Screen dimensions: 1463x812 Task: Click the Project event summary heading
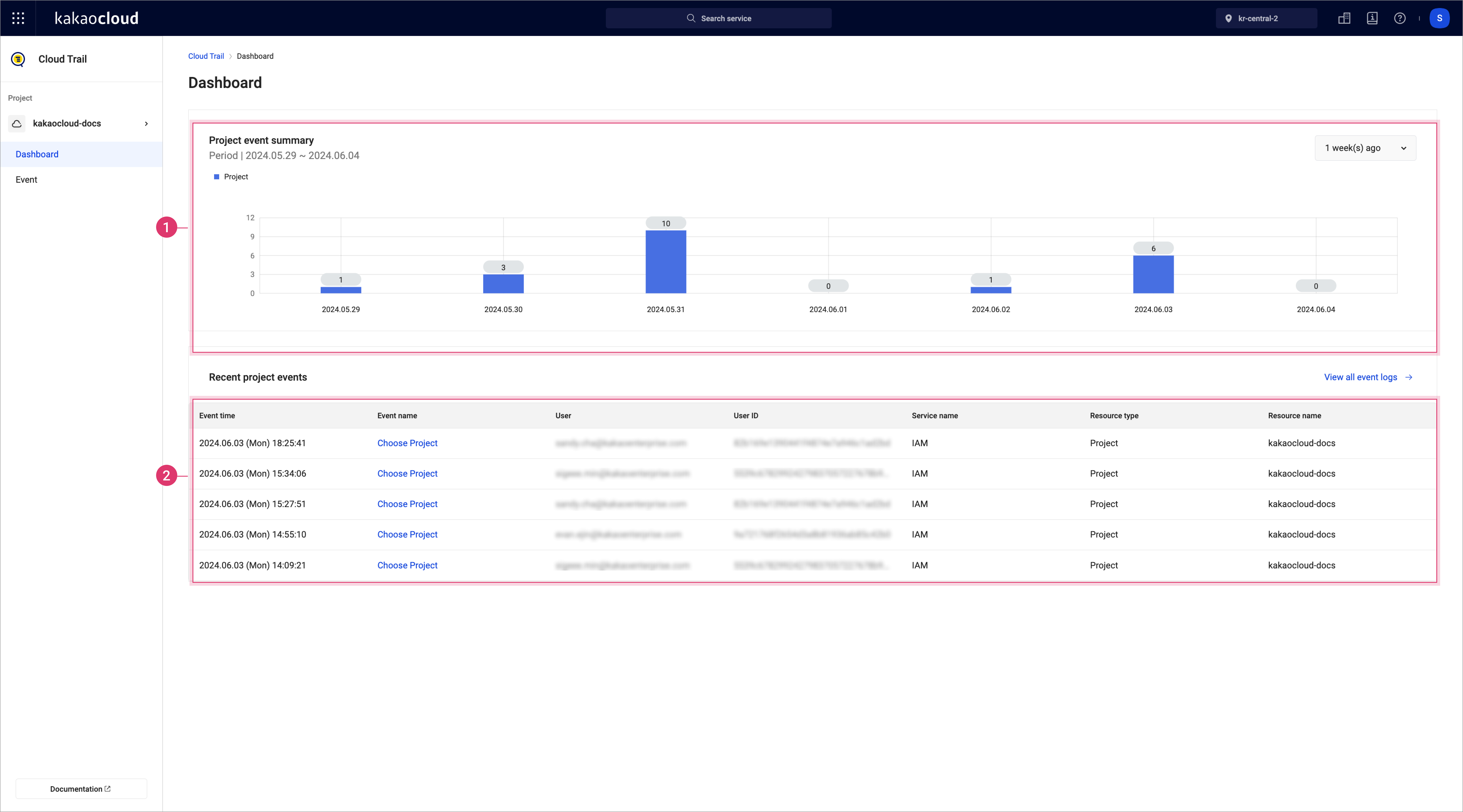[261, 140]
